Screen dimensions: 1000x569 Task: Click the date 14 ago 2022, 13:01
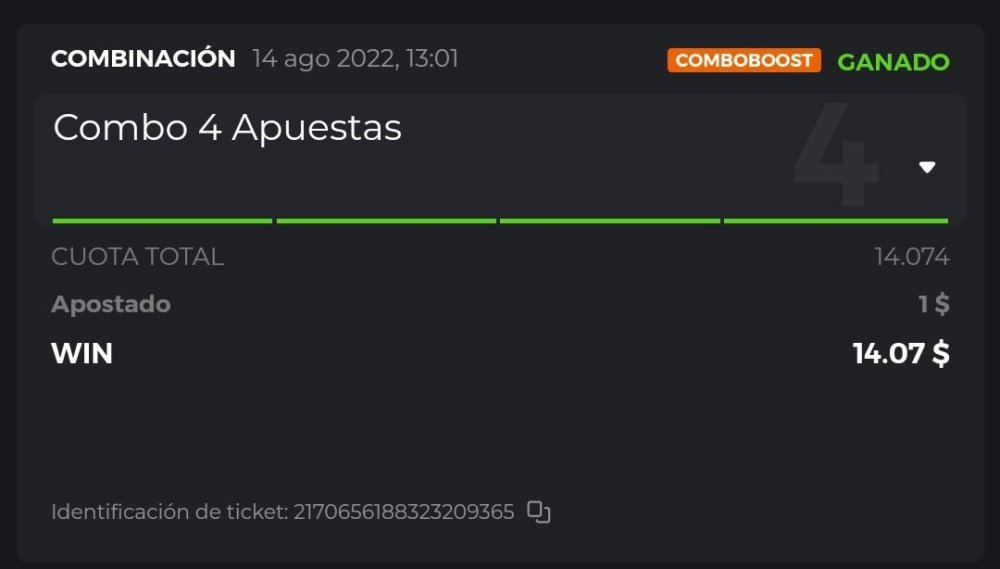[x=355, y=59]
